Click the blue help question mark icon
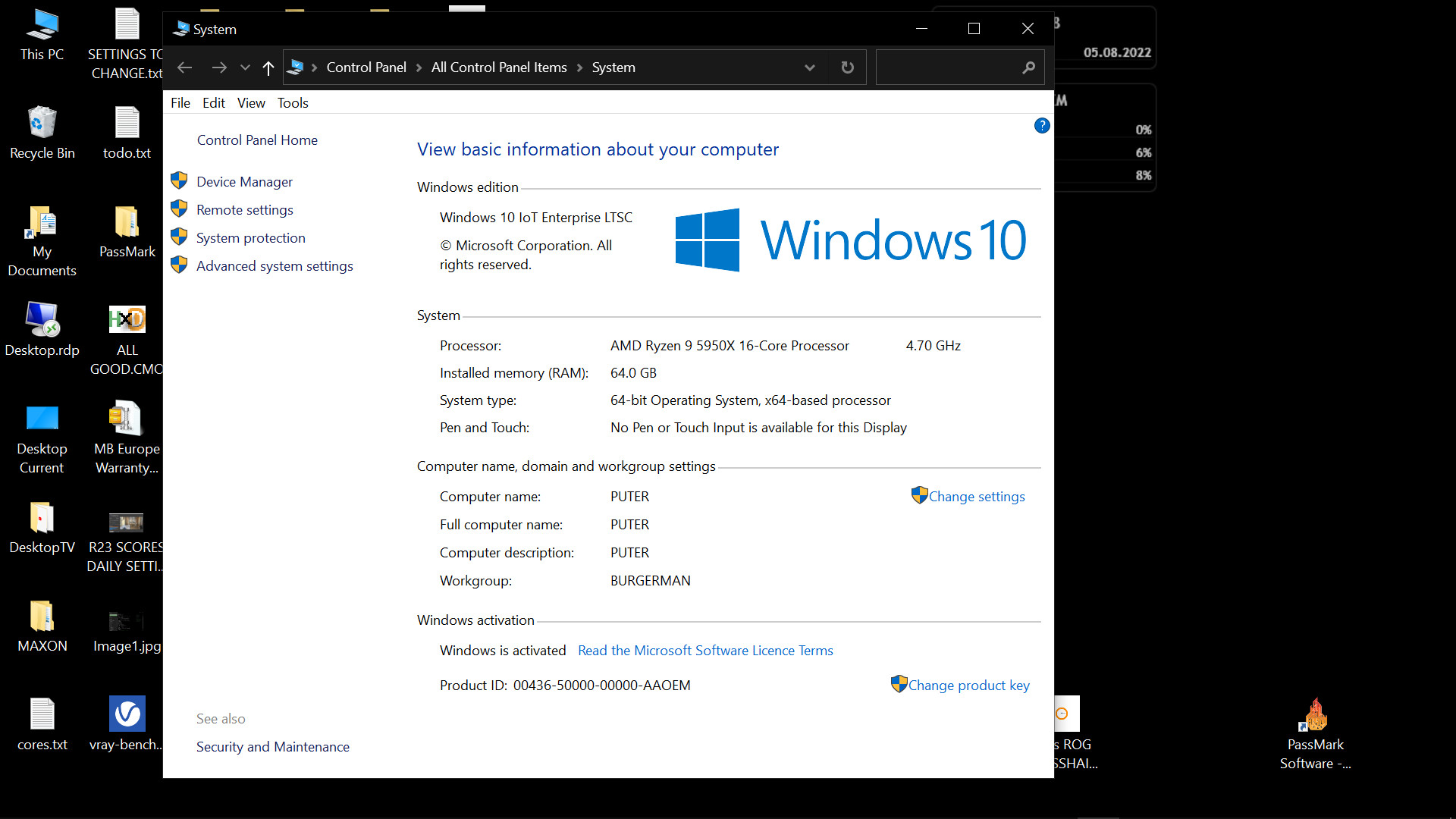This screenshot has width=1456, height=819. (x=1042, y=126)
